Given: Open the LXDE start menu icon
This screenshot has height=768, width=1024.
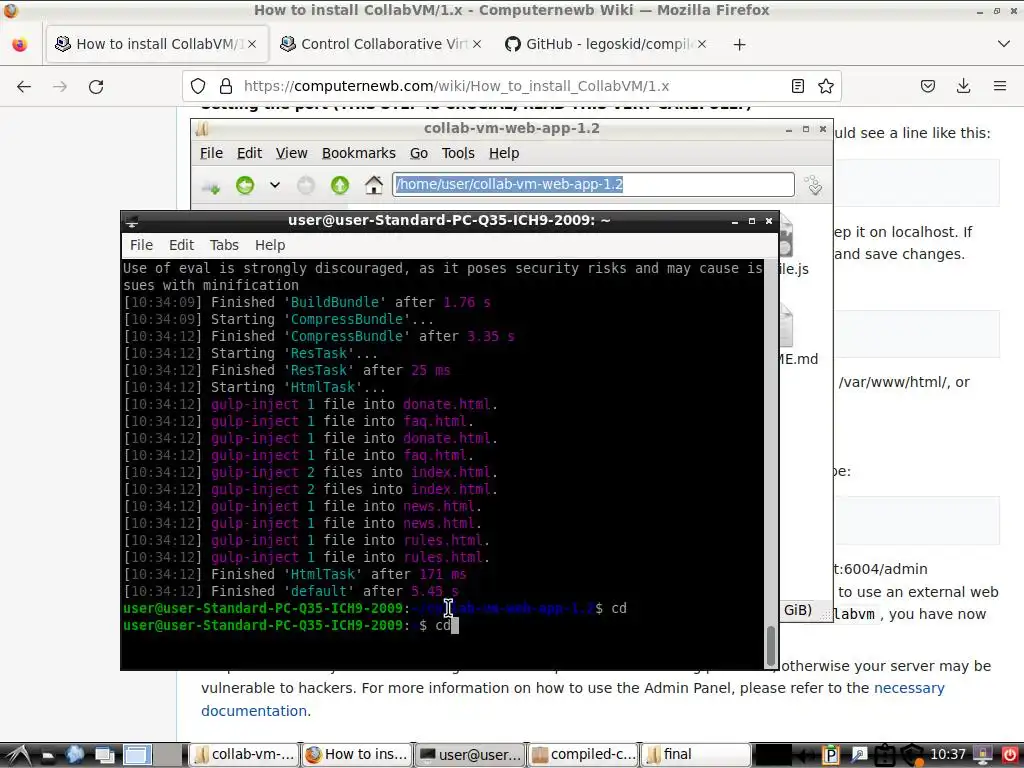Looking at the screenshot, I should coord(18,755).
